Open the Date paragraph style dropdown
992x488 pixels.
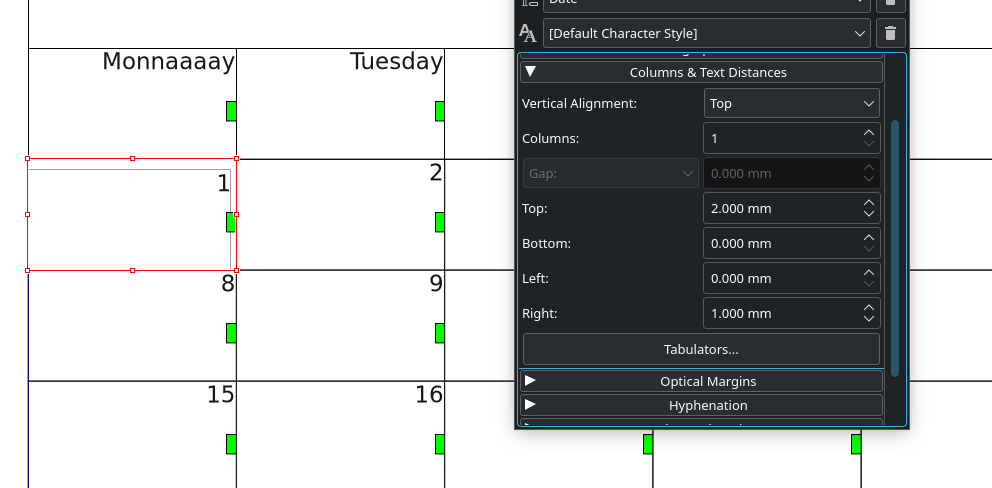click(706, 3)
